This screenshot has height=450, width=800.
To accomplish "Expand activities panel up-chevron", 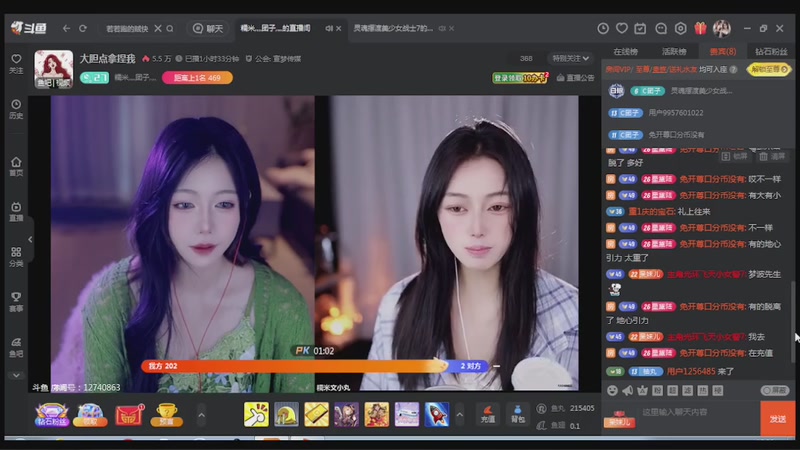I will (202, 415).
